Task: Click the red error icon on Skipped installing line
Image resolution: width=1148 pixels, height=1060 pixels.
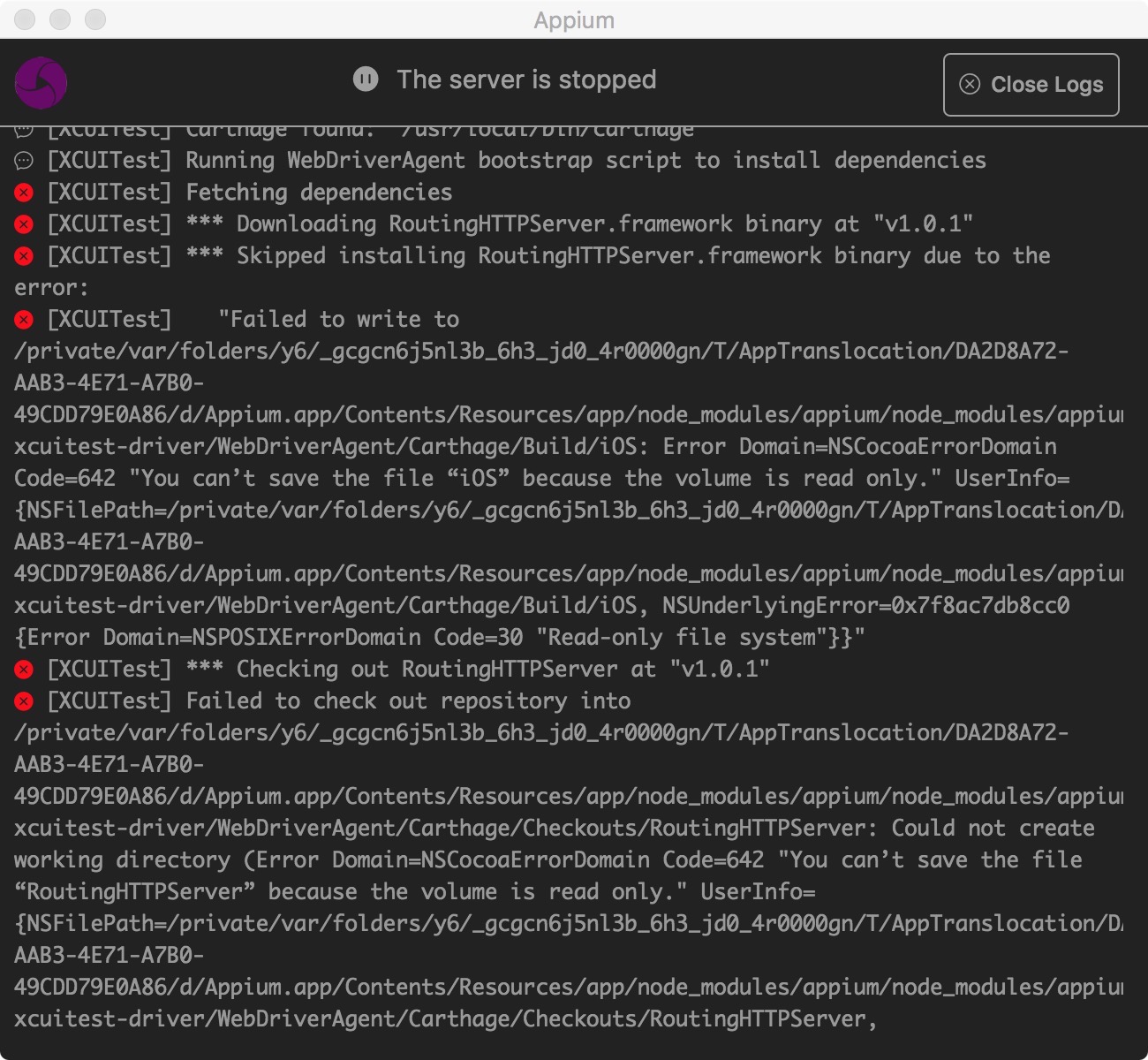Action: (24, 256)
